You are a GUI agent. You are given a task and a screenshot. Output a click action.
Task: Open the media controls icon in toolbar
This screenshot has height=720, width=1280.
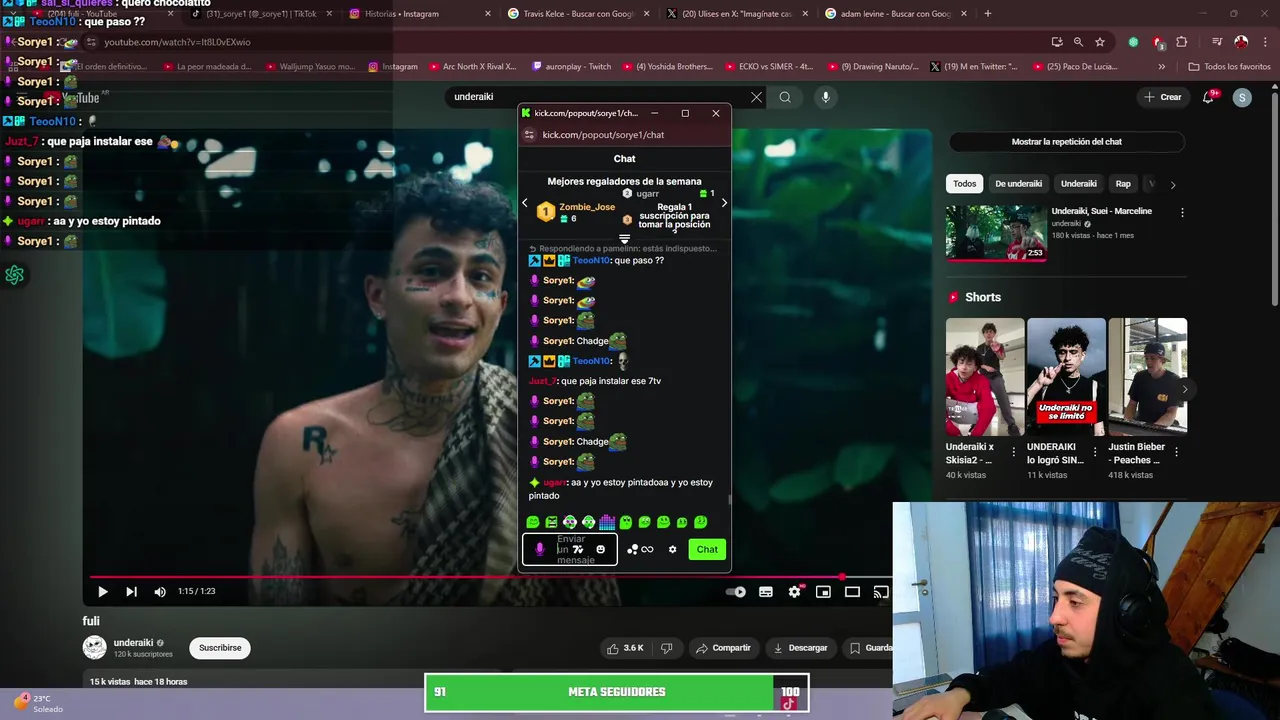coord(1216,42)
